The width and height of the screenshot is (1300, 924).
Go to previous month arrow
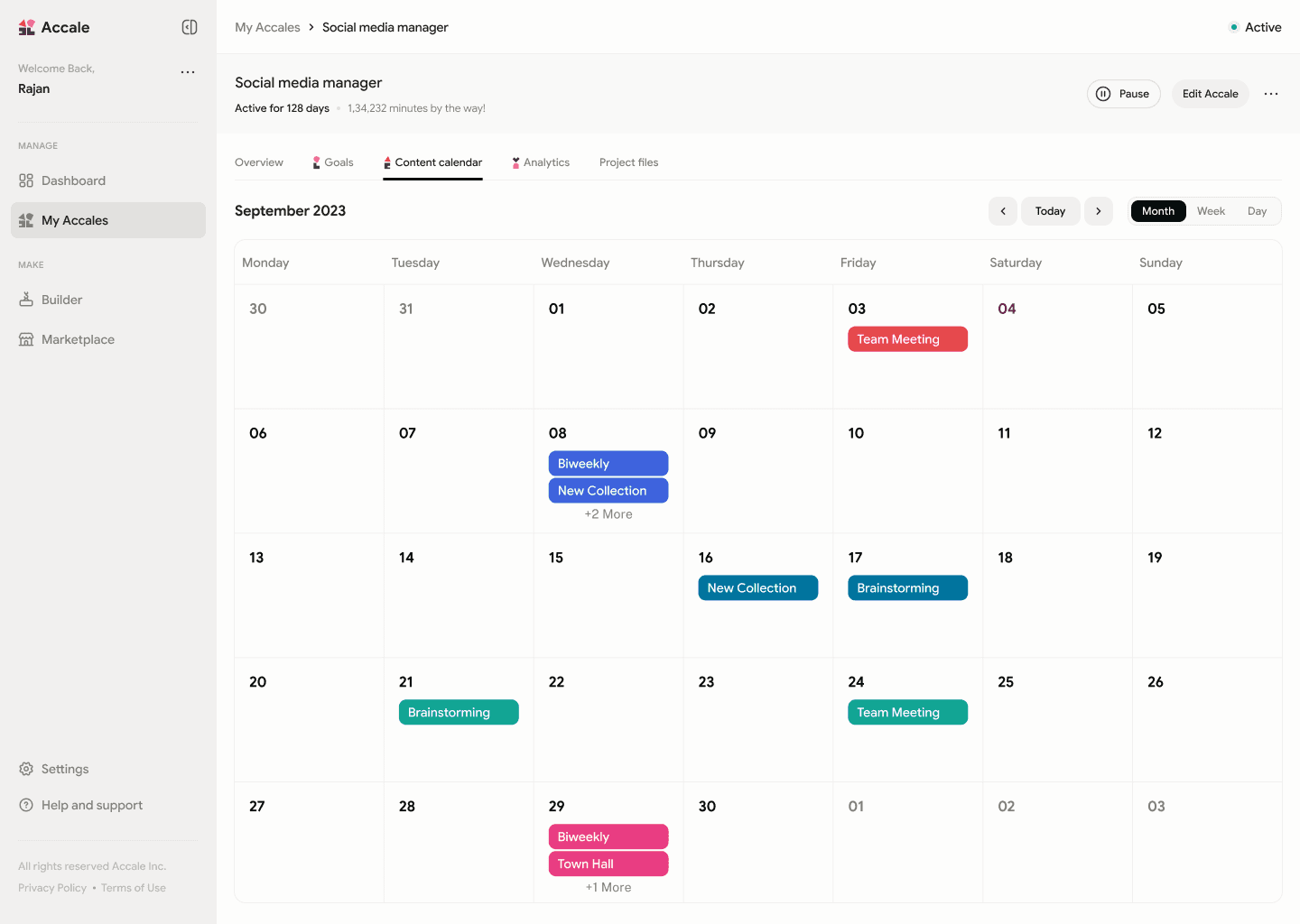1003,211
